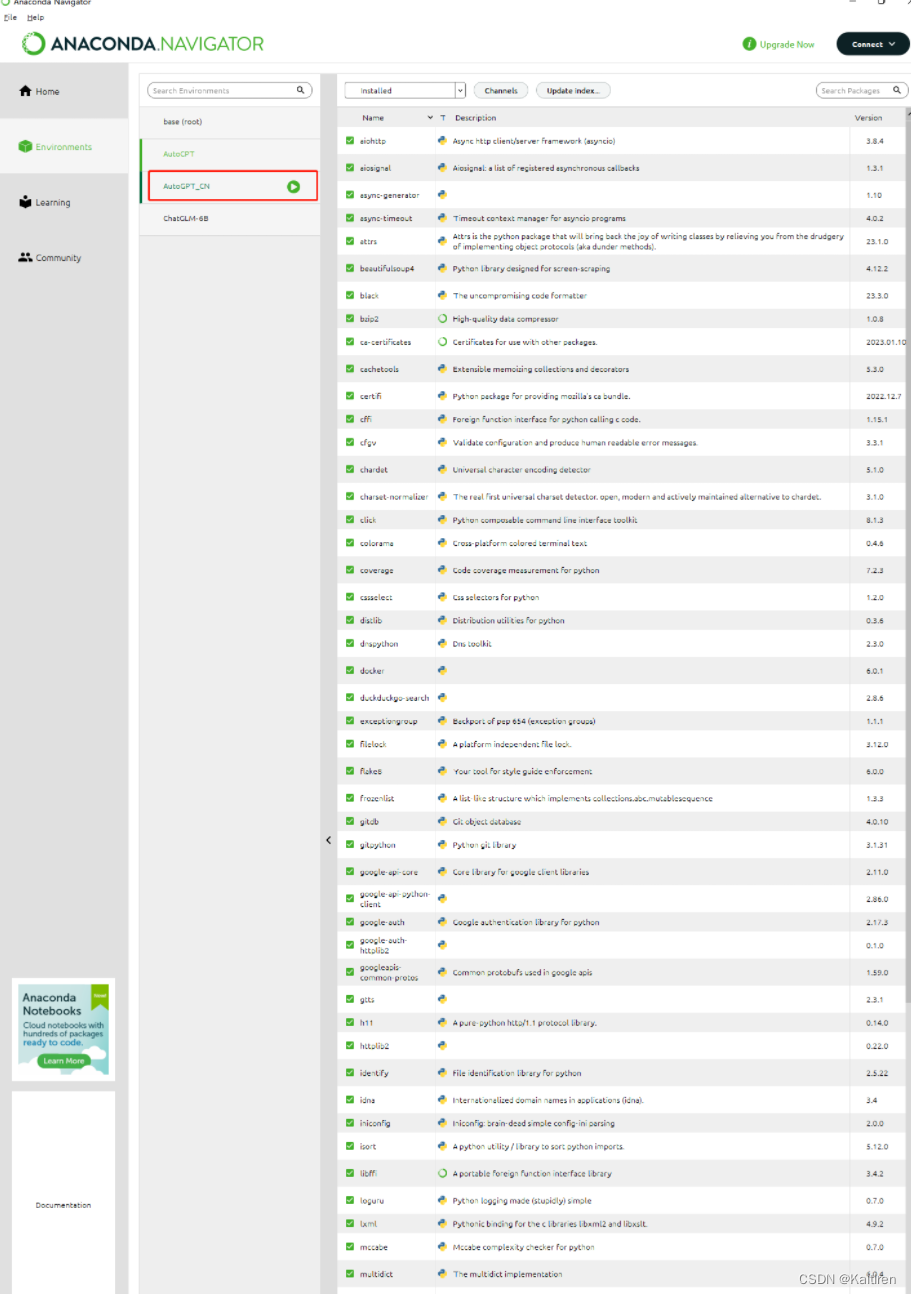Click the conda circle icon in the bzip2 row

point(442,319)
